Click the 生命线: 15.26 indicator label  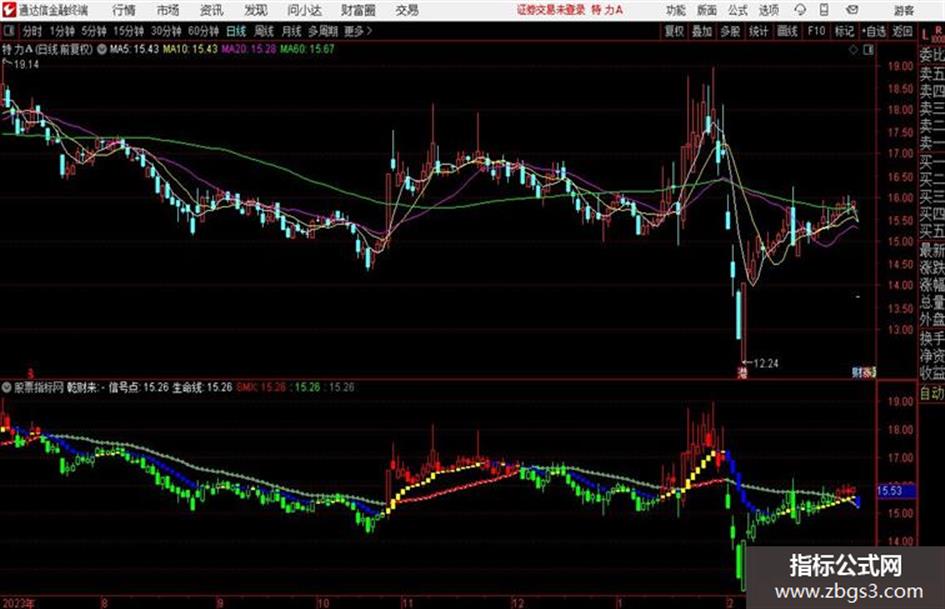click(x=202, y=387)
